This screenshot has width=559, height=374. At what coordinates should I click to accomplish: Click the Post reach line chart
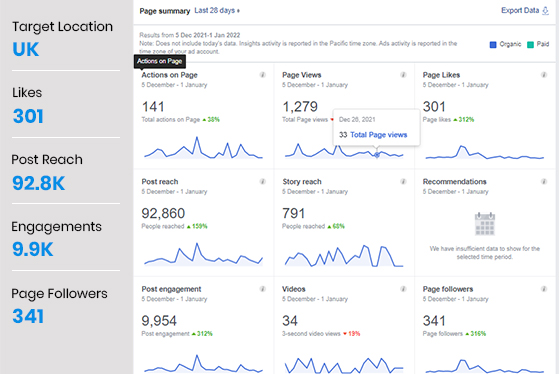[x=203, y=254]
